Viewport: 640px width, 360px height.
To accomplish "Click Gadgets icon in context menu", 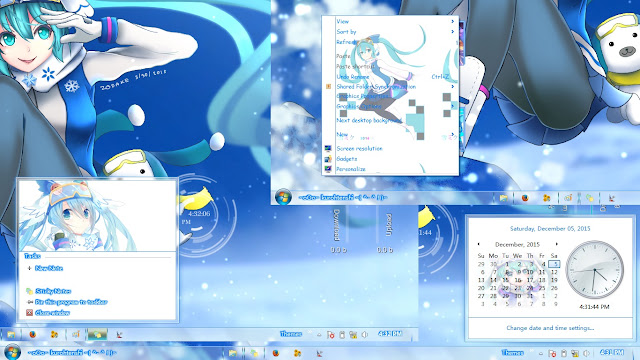I will [328, 159].
